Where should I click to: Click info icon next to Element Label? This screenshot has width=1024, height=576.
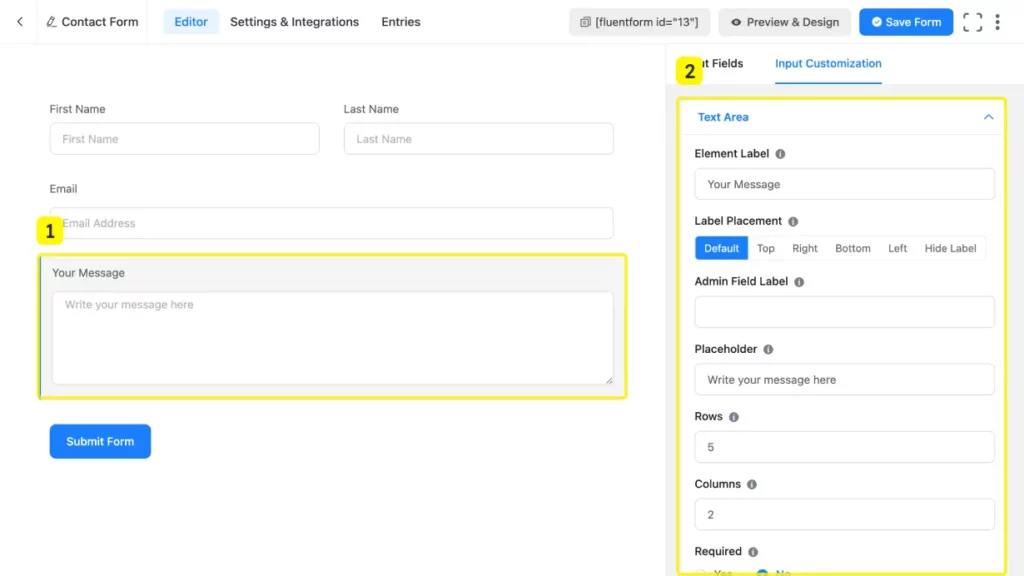[780, 154]
